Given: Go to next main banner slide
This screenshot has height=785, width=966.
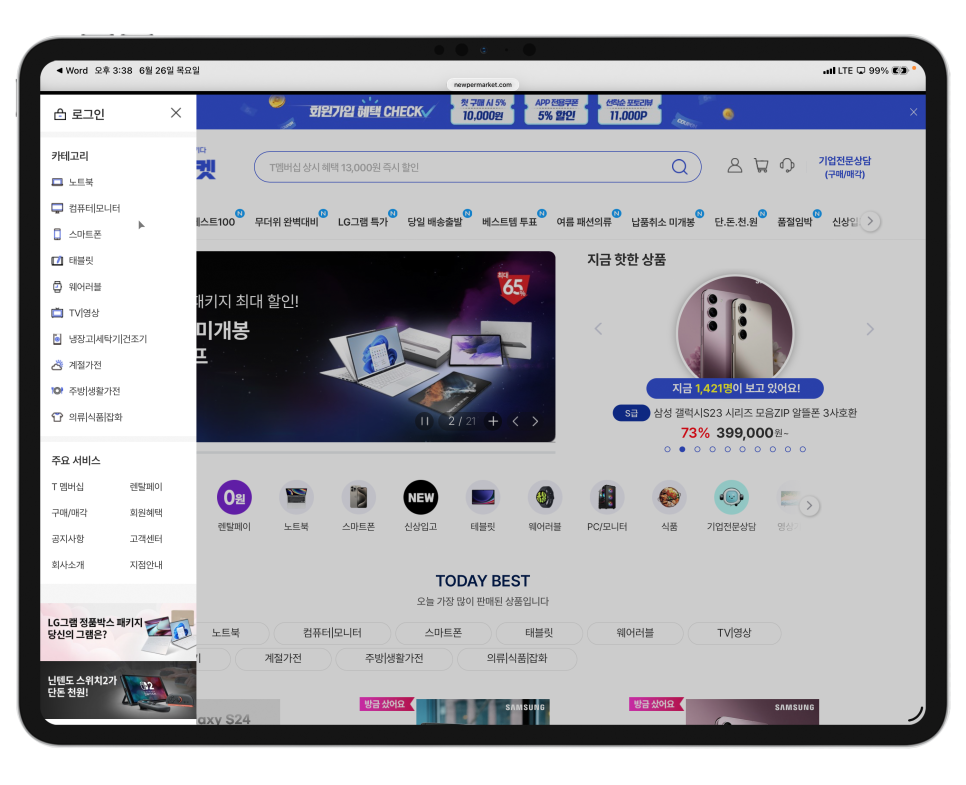Looking at the screenshot, I should click(535, 421).
